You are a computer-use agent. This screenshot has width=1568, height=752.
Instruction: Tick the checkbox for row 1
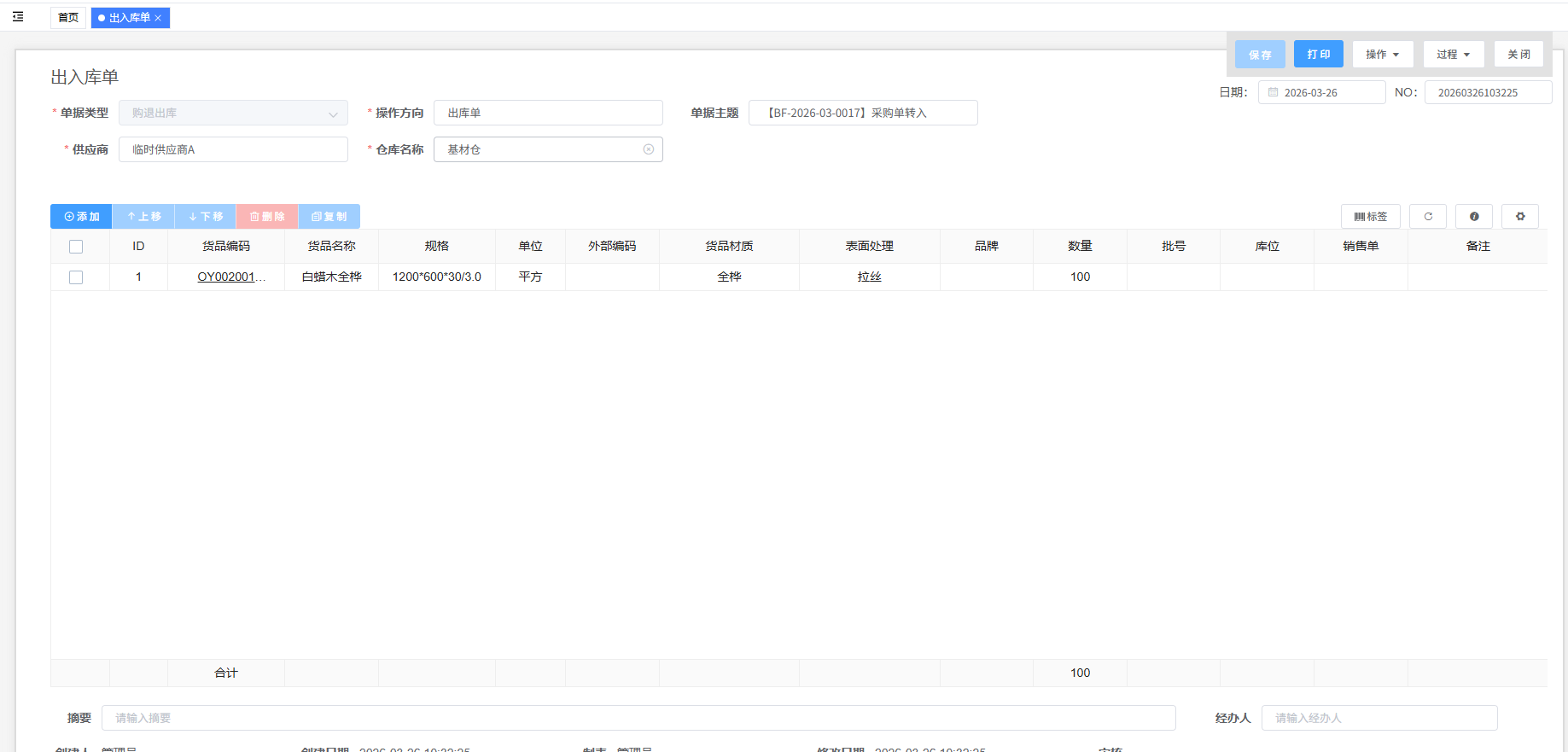point(76,277)
